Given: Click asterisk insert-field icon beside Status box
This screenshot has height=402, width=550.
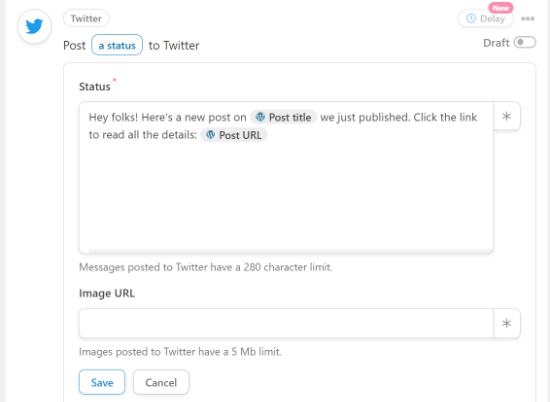Looking at the screenshot, I should click(x=507, y=116).
